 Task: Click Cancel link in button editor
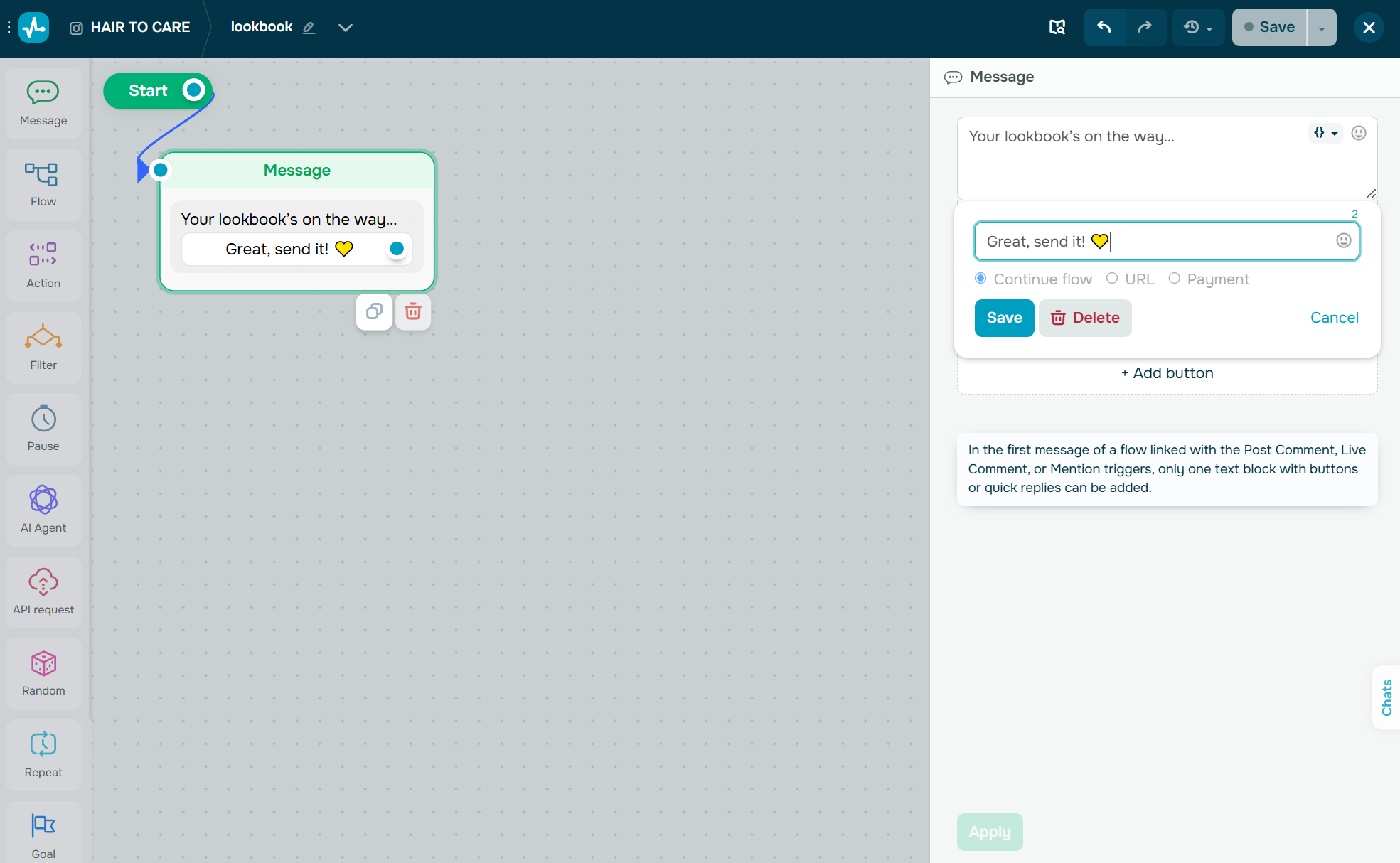[1334, 318]
